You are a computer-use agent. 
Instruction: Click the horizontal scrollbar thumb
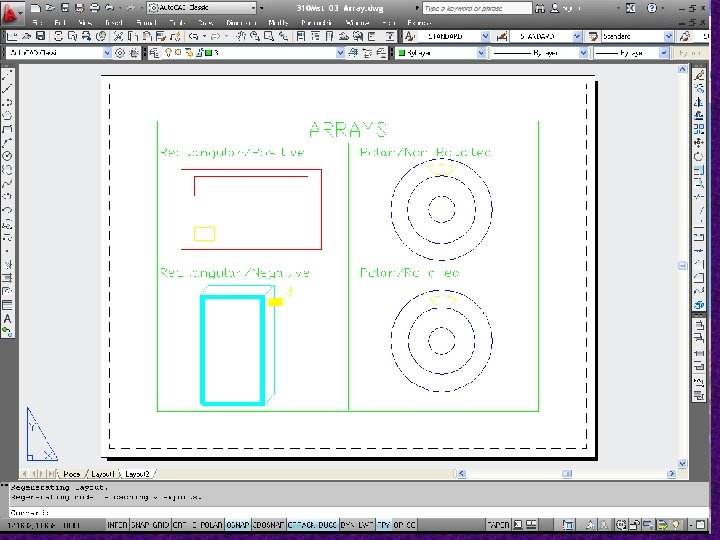tap(567, 473)
